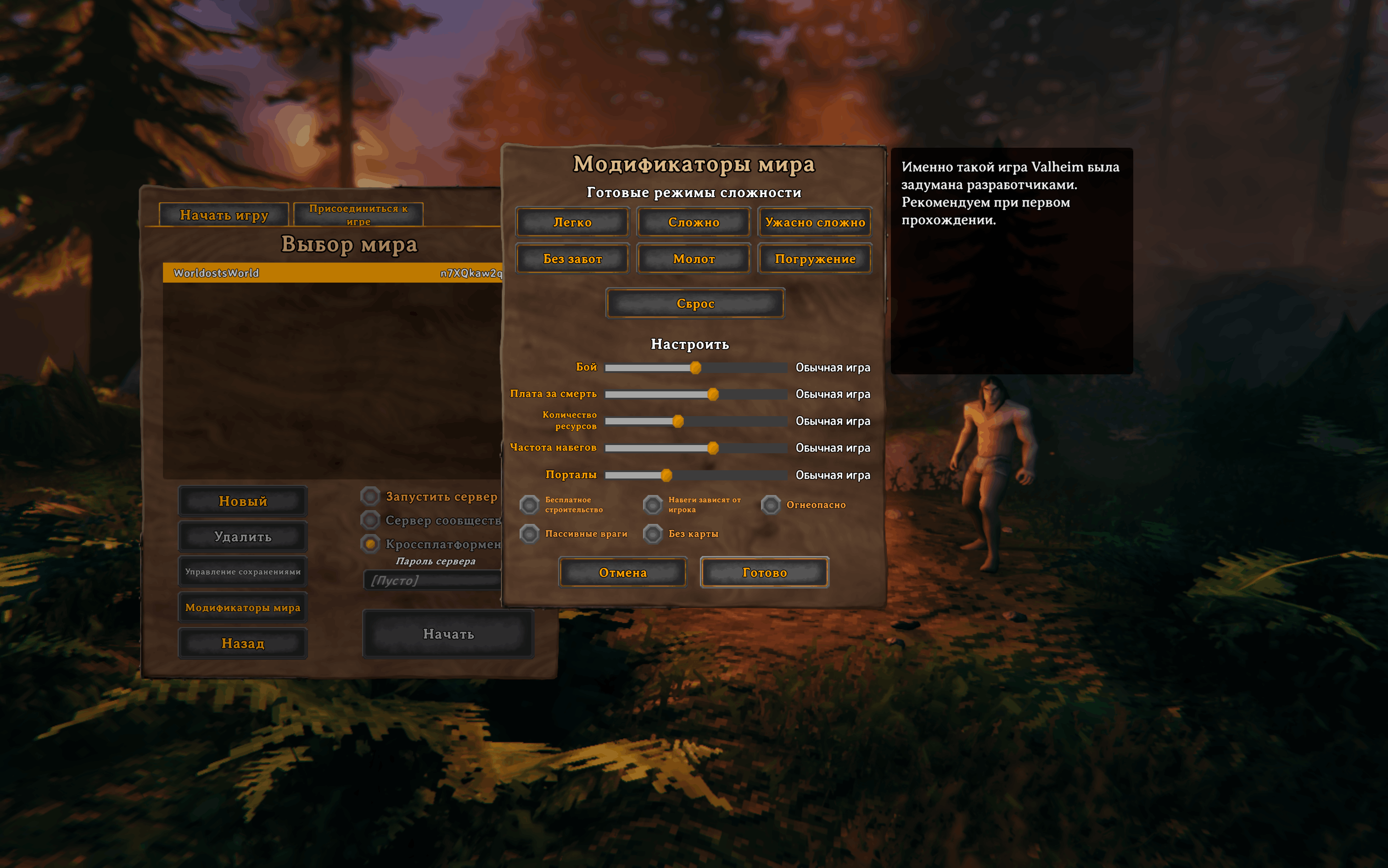Viewport: 1388px width, 868px height.
Task: Toggle Запустить сервер in world selection
Action: click(x=370, y=496)
